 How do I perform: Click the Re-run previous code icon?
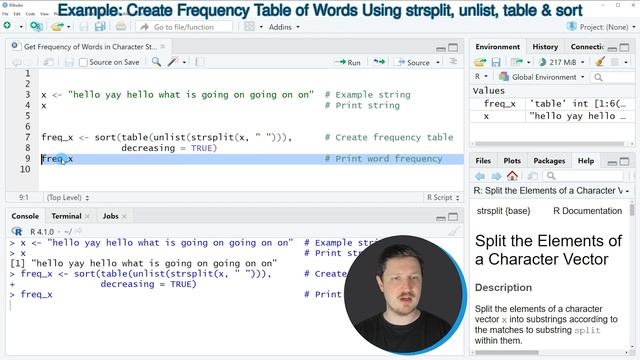(x=379, y=62)
